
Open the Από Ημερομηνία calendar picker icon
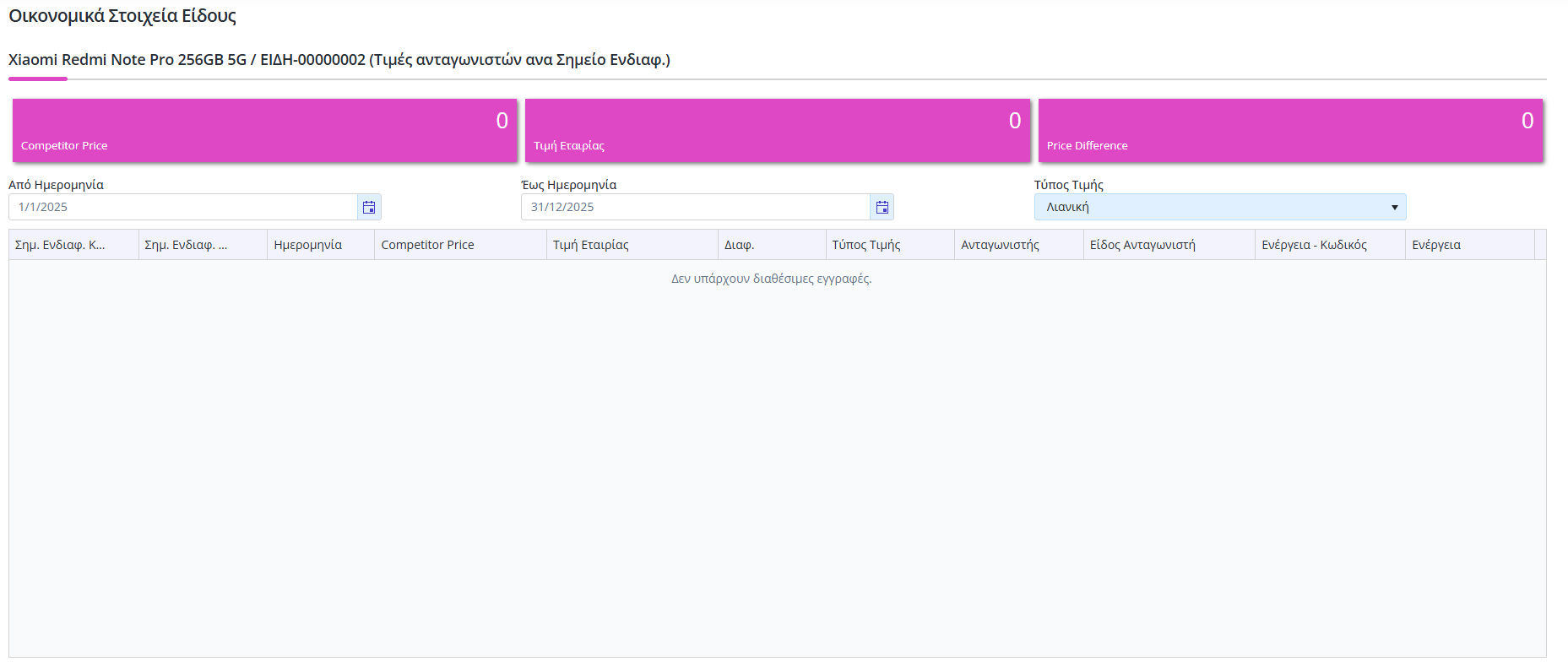tap(369, 207)
